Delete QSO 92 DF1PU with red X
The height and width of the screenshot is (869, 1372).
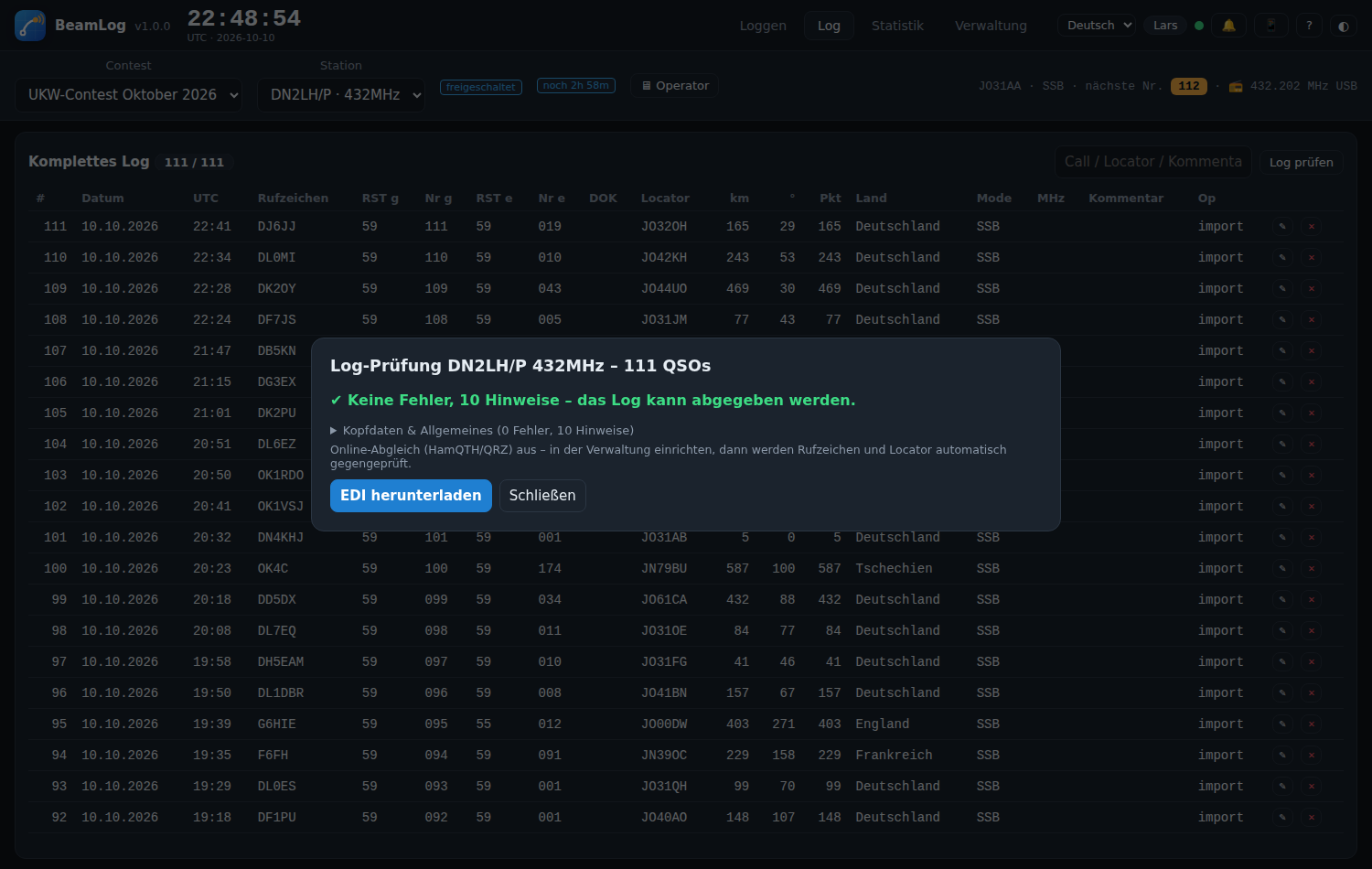click(1312, 818)
